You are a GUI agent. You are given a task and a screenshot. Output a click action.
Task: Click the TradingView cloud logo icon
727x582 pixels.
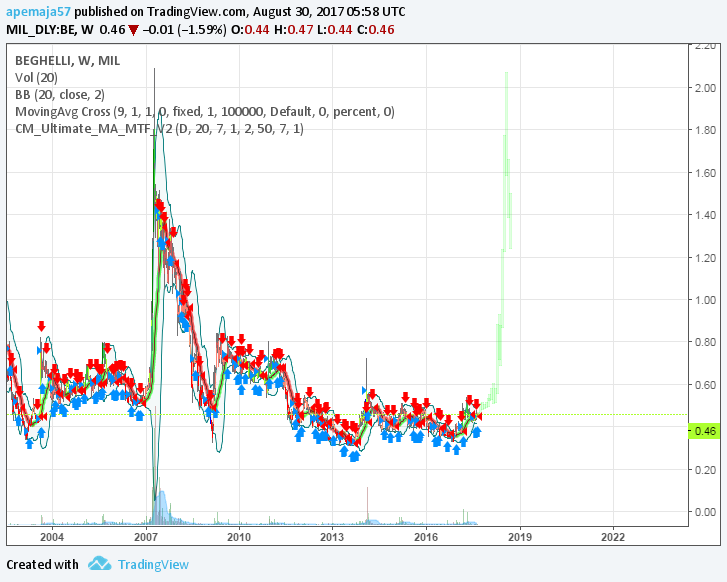100,564
